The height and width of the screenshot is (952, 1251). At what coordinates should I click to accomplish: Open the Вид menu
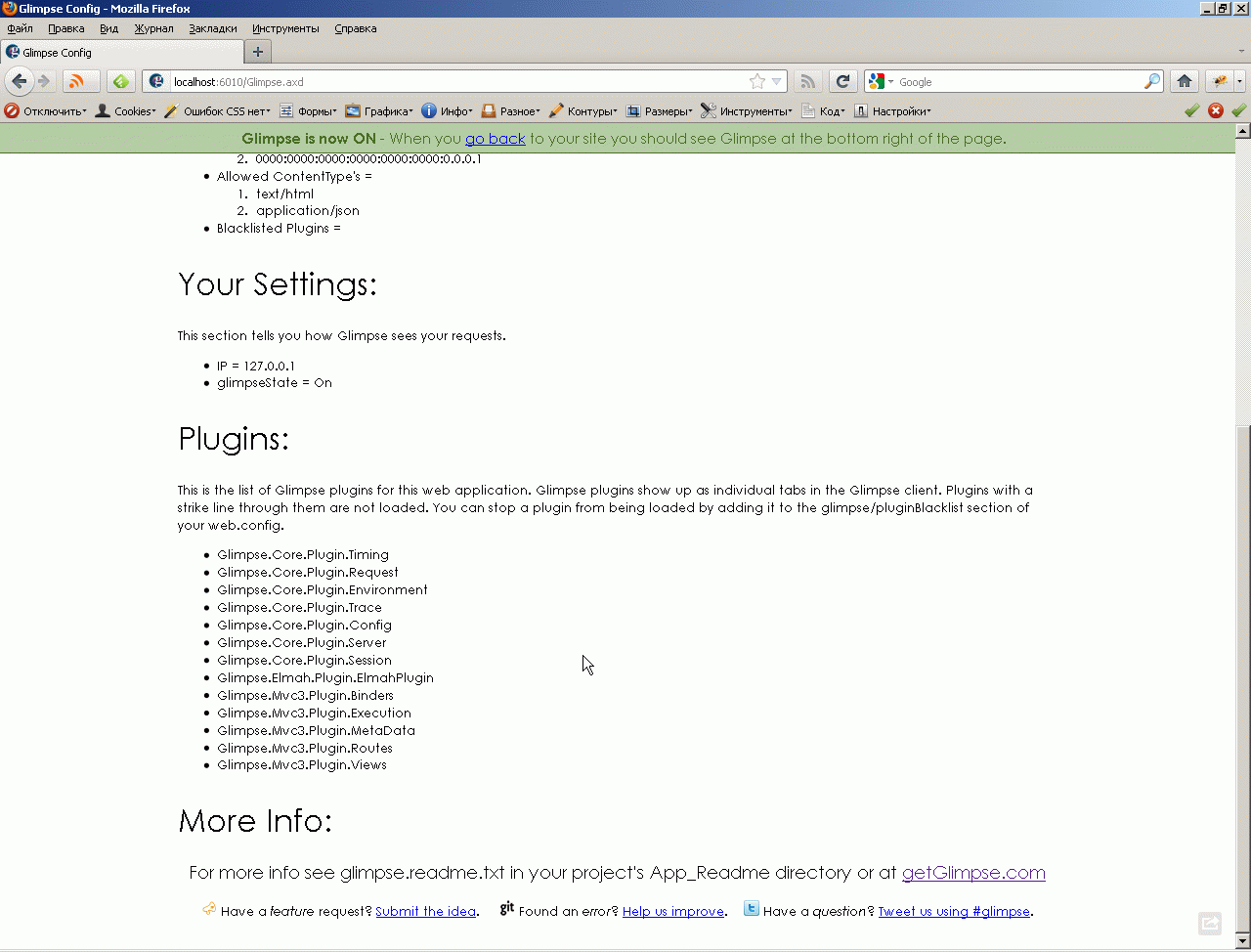click(108, 28)
